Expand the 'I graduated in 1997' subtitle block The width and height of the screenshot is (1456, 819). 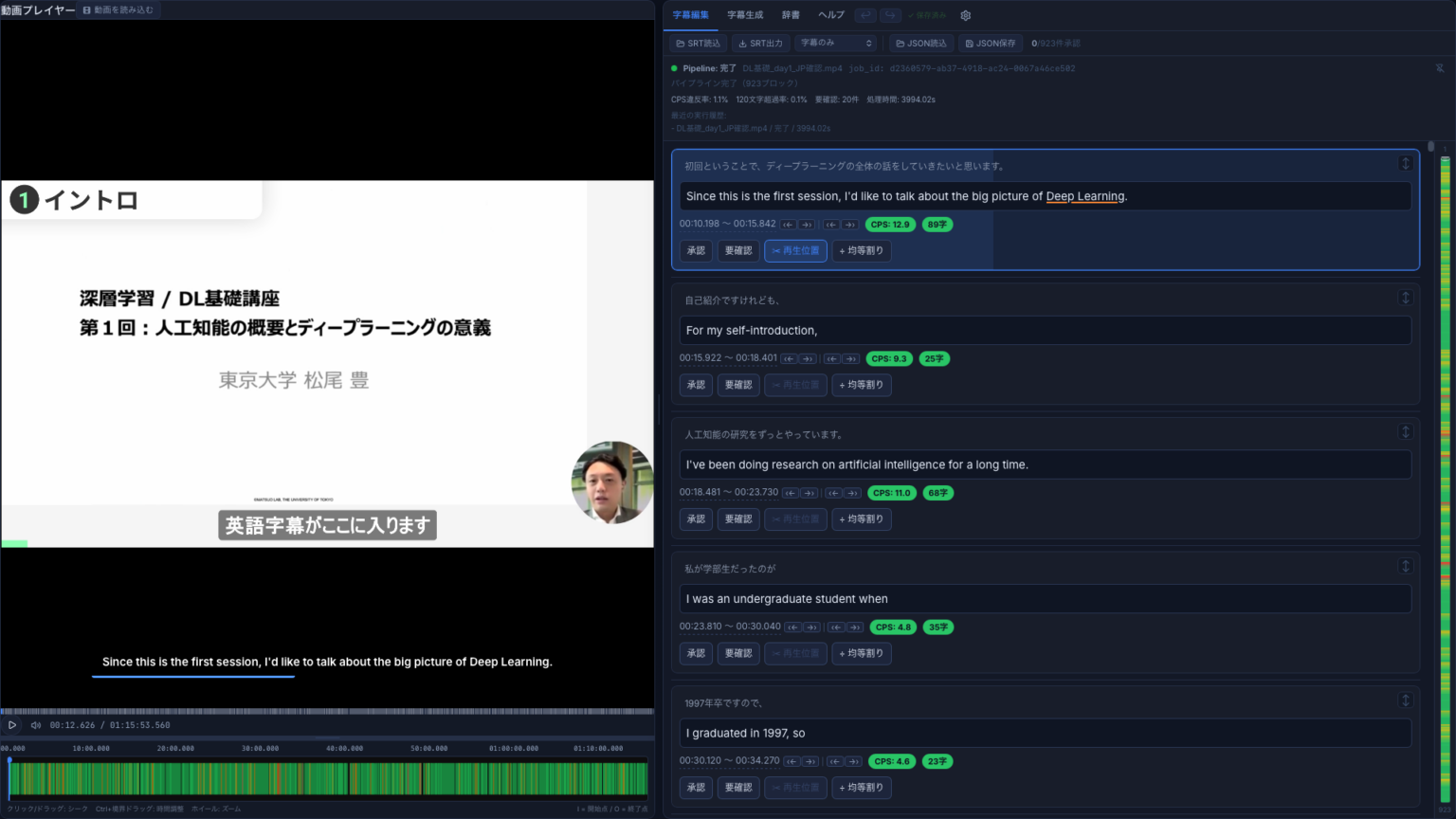tap(1406, 701)
